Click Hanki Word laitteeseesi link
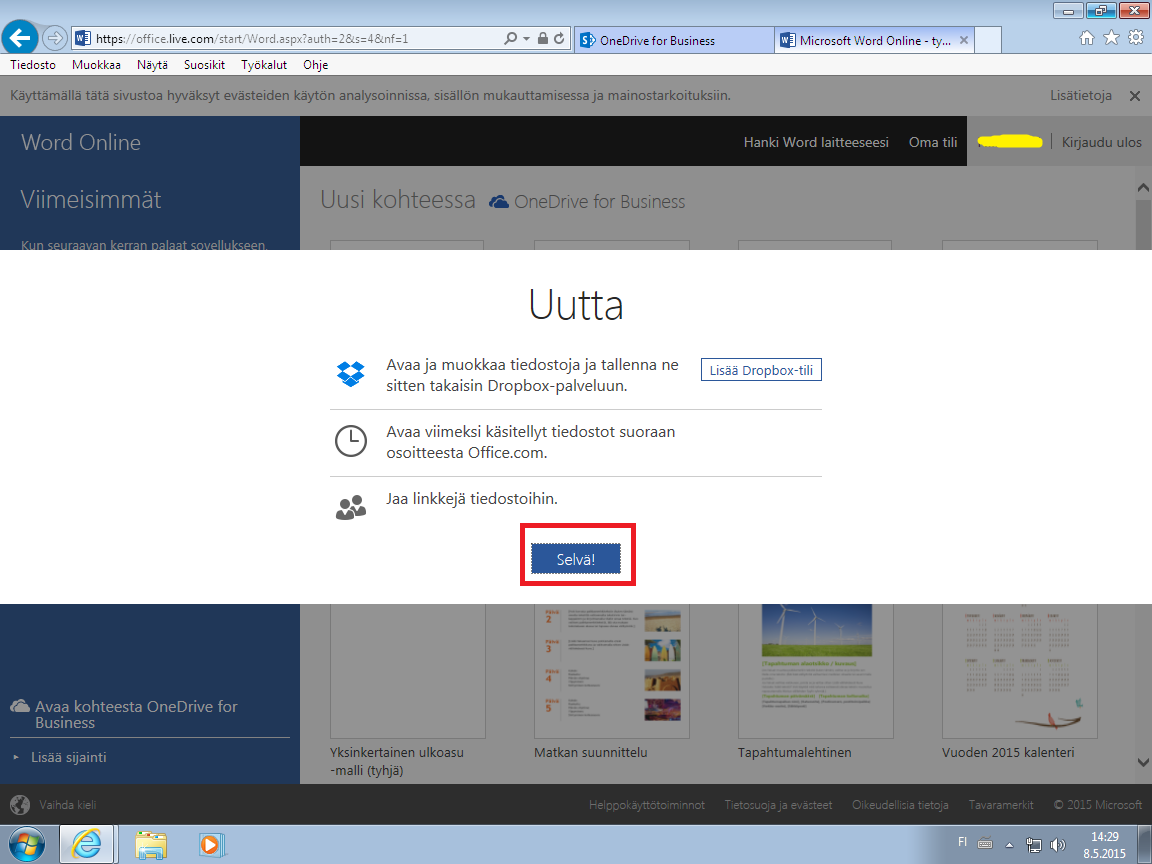The image size is (1152, 864). [x=816, y=142]
